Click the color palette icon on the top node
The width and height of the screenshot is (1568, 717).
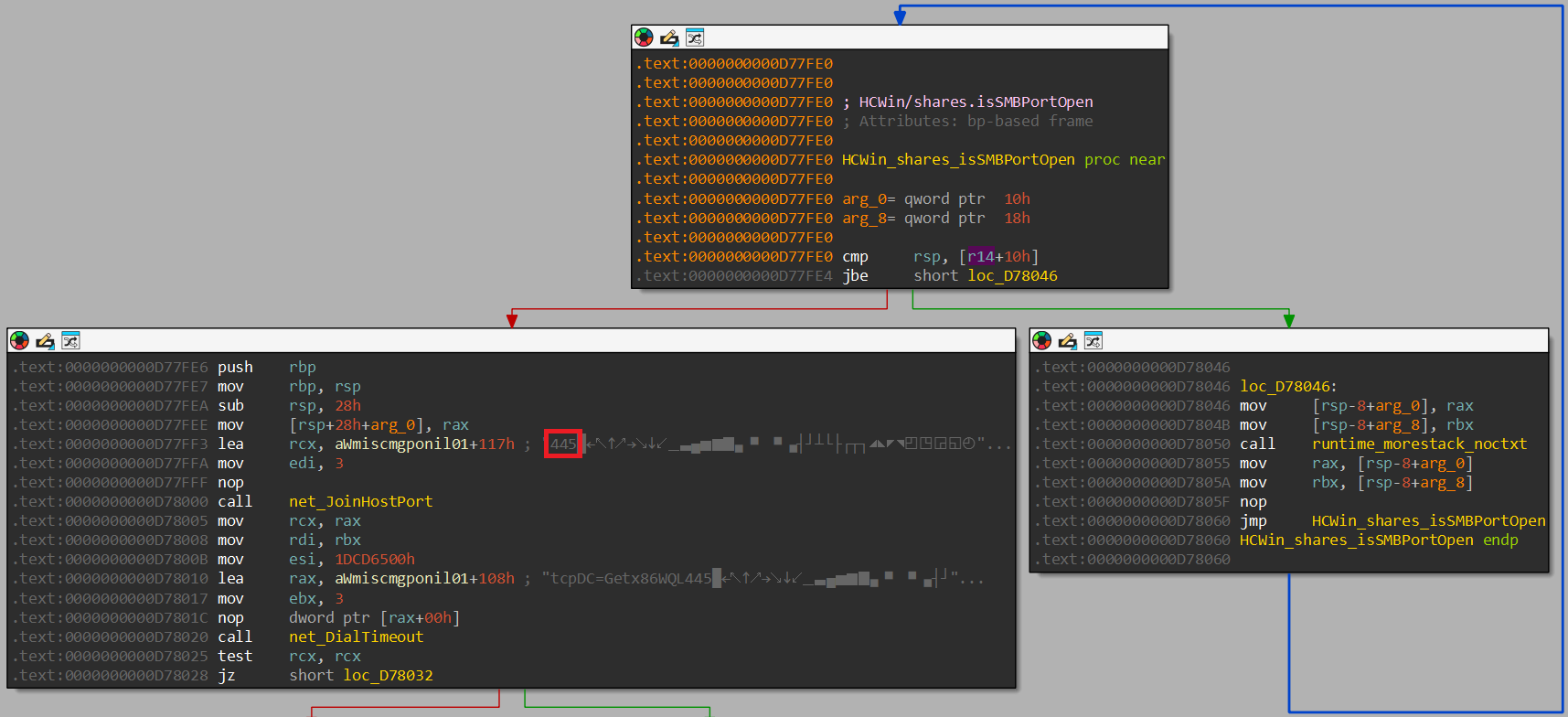(x=644, y=37)
